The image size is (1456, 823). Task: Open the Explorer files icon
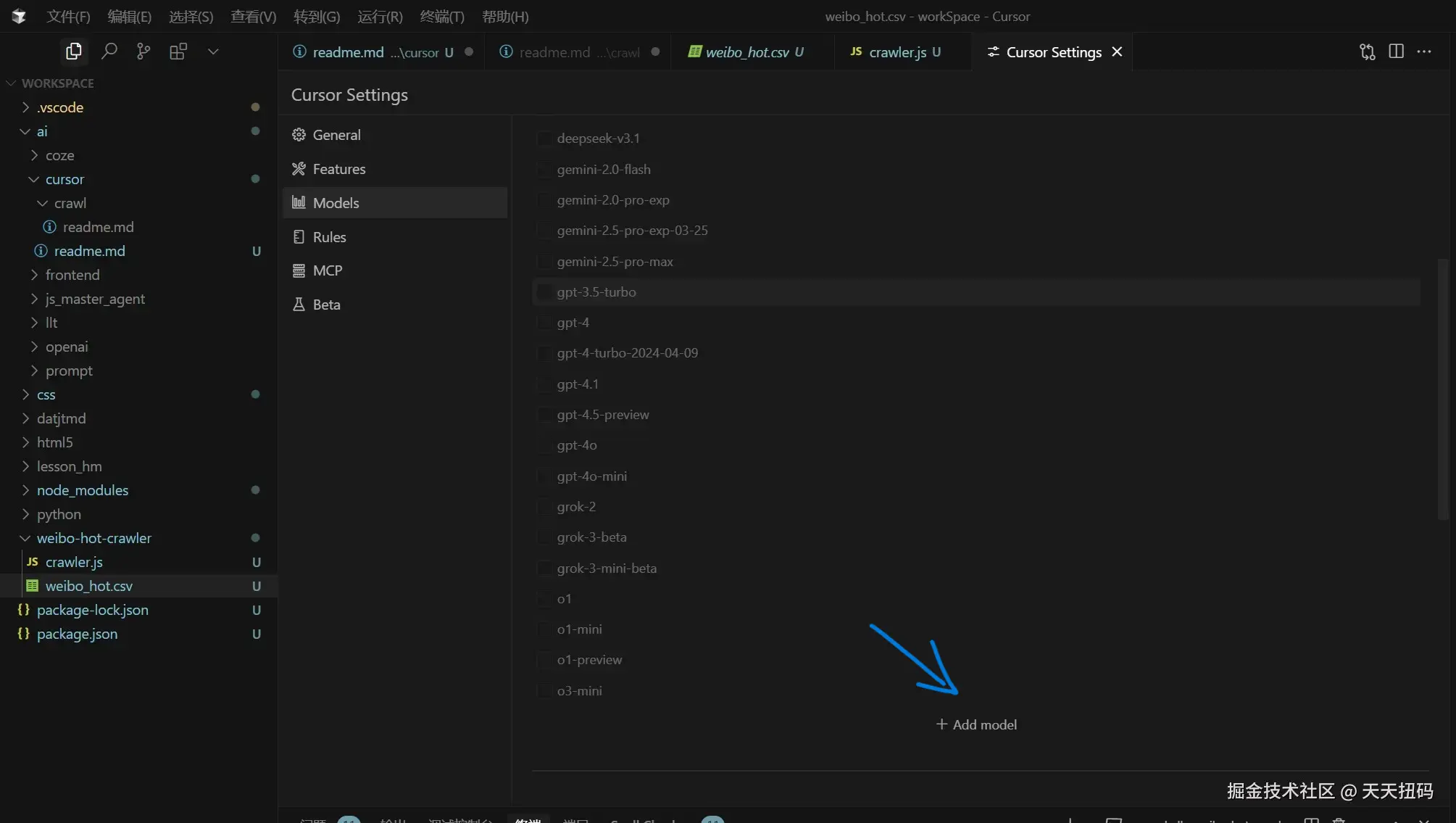73,51
